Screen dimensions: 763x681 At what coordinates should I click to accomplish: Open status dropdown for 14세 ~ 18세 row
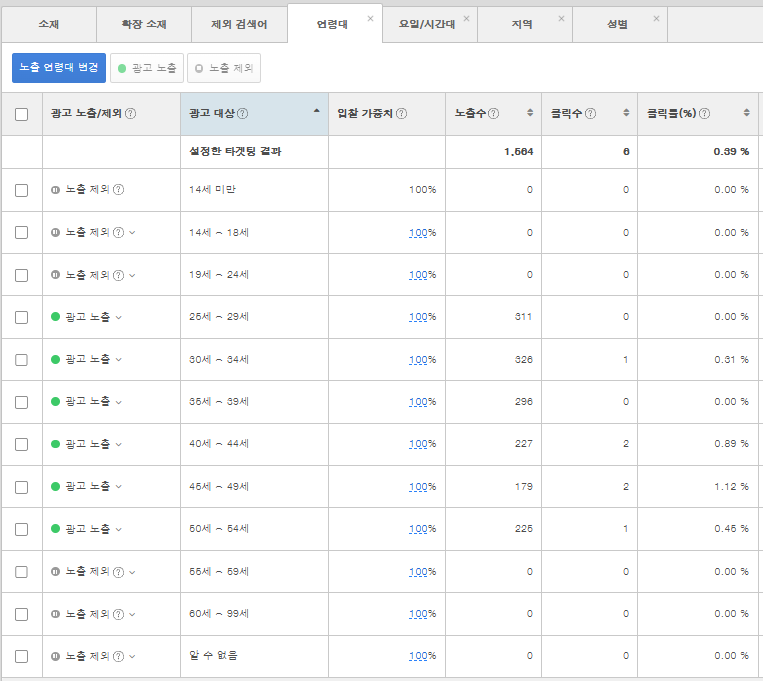coord(132,233)
